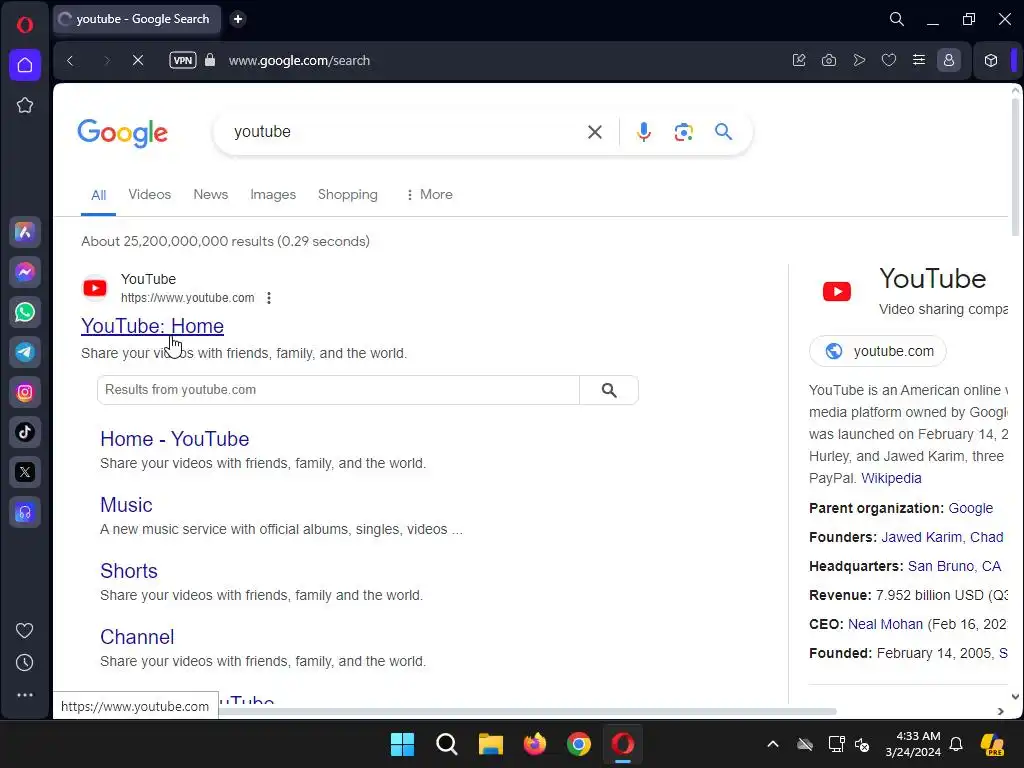
Task: Open the Extensions cube icon
Action: coord(991,60)
